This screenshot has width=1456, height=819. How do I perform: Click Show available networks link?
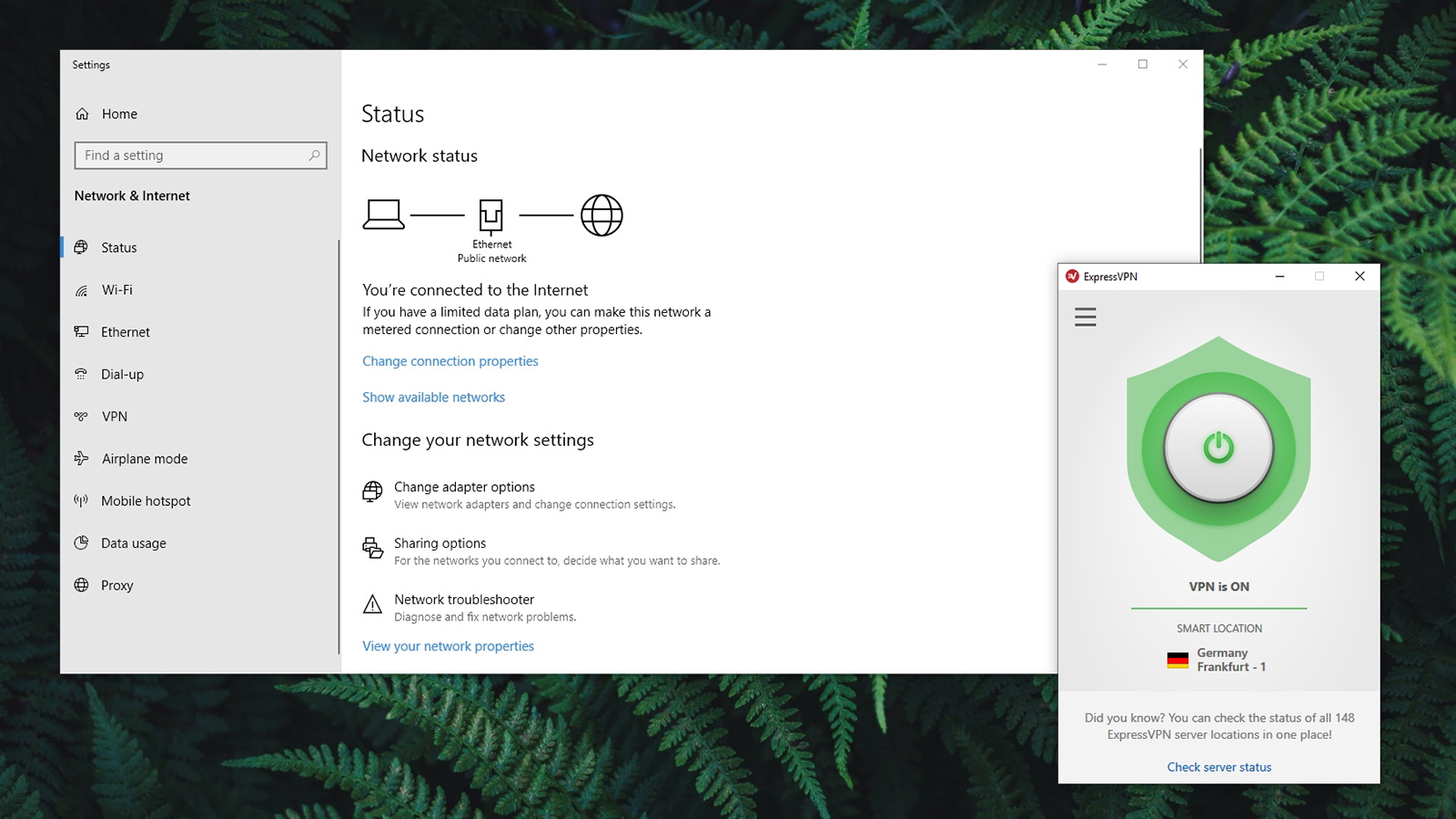pyautogui.click(x=433, y=398)
